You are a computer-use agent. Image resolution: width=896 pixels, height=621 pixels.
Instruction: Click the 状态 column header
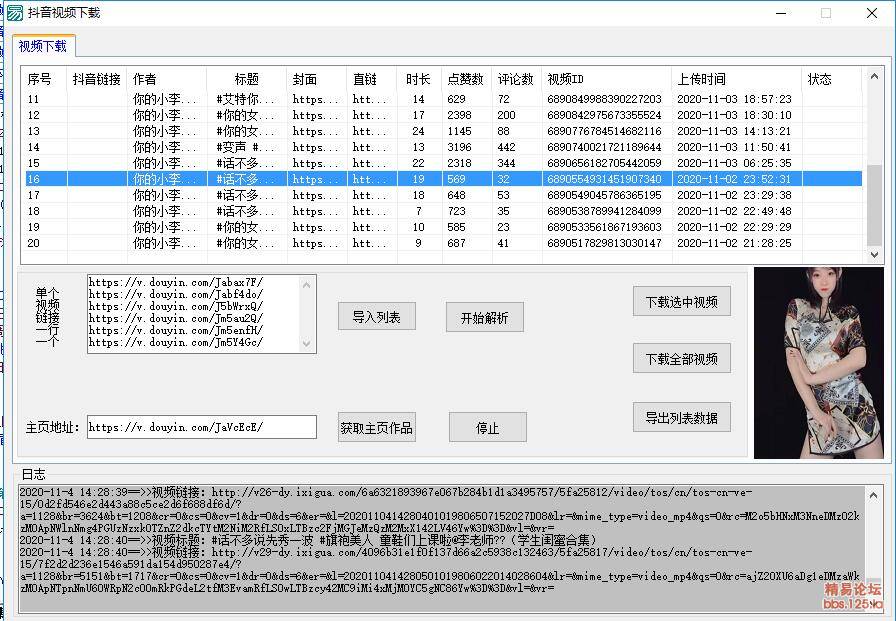point(832,79)
